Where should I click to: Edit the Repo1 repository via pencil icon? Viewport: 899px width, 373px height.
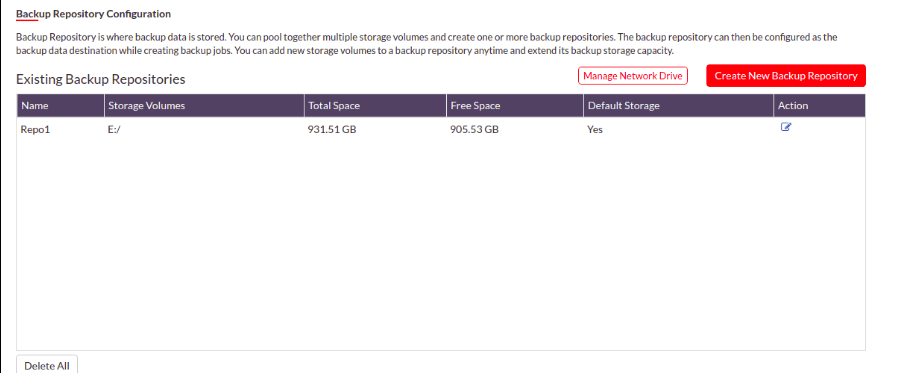click(785, 127)
